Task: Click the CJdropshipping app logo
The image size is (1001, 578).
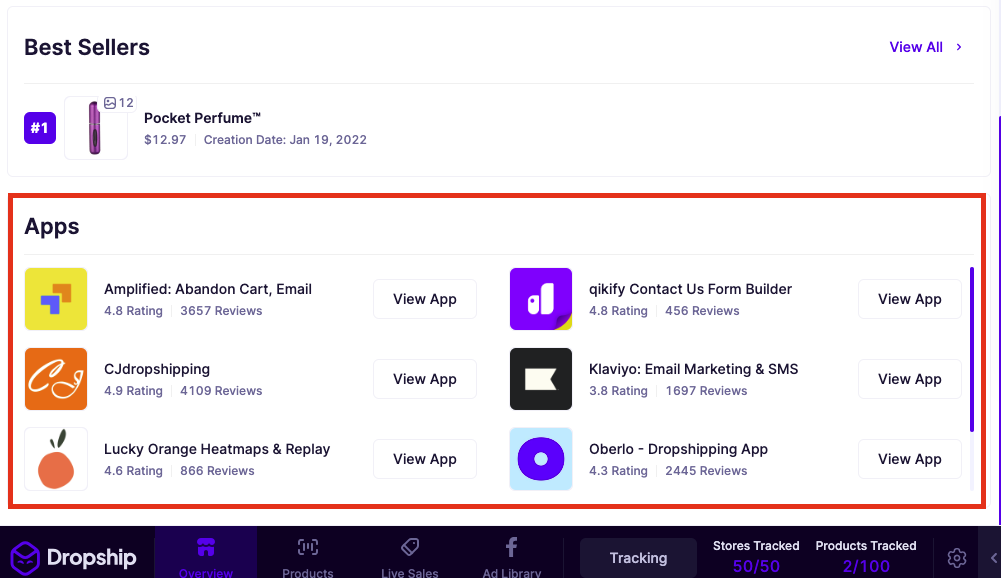Action: point(56,379)
